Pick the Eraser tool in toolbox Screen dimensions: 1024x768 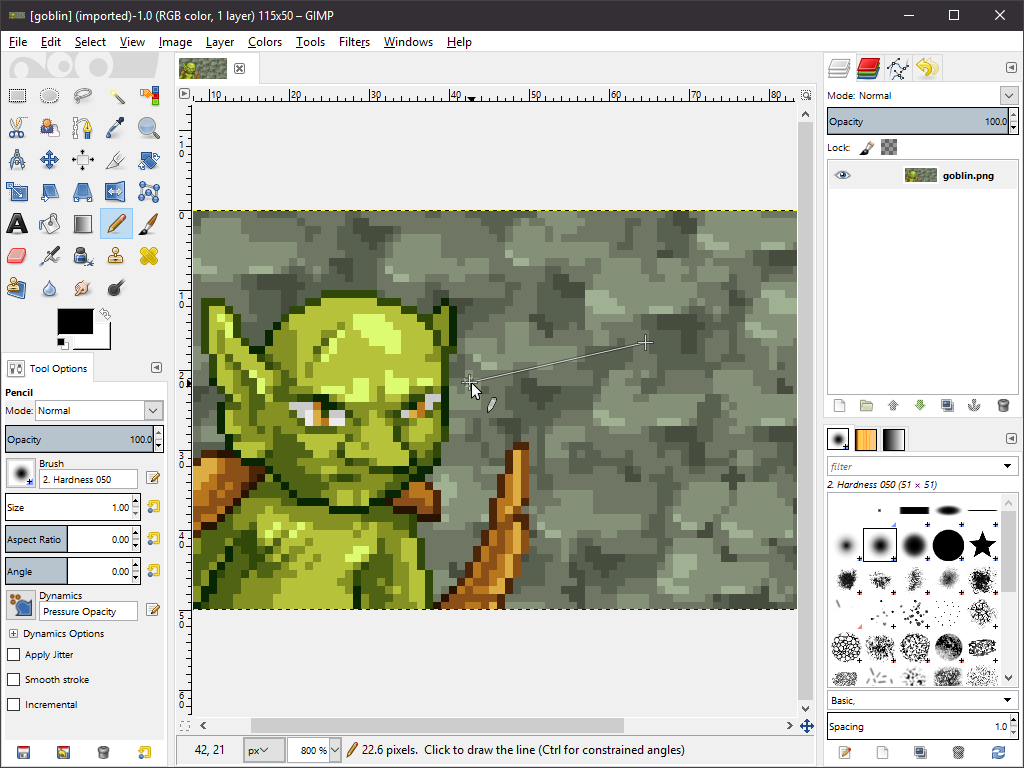[17, 256]
